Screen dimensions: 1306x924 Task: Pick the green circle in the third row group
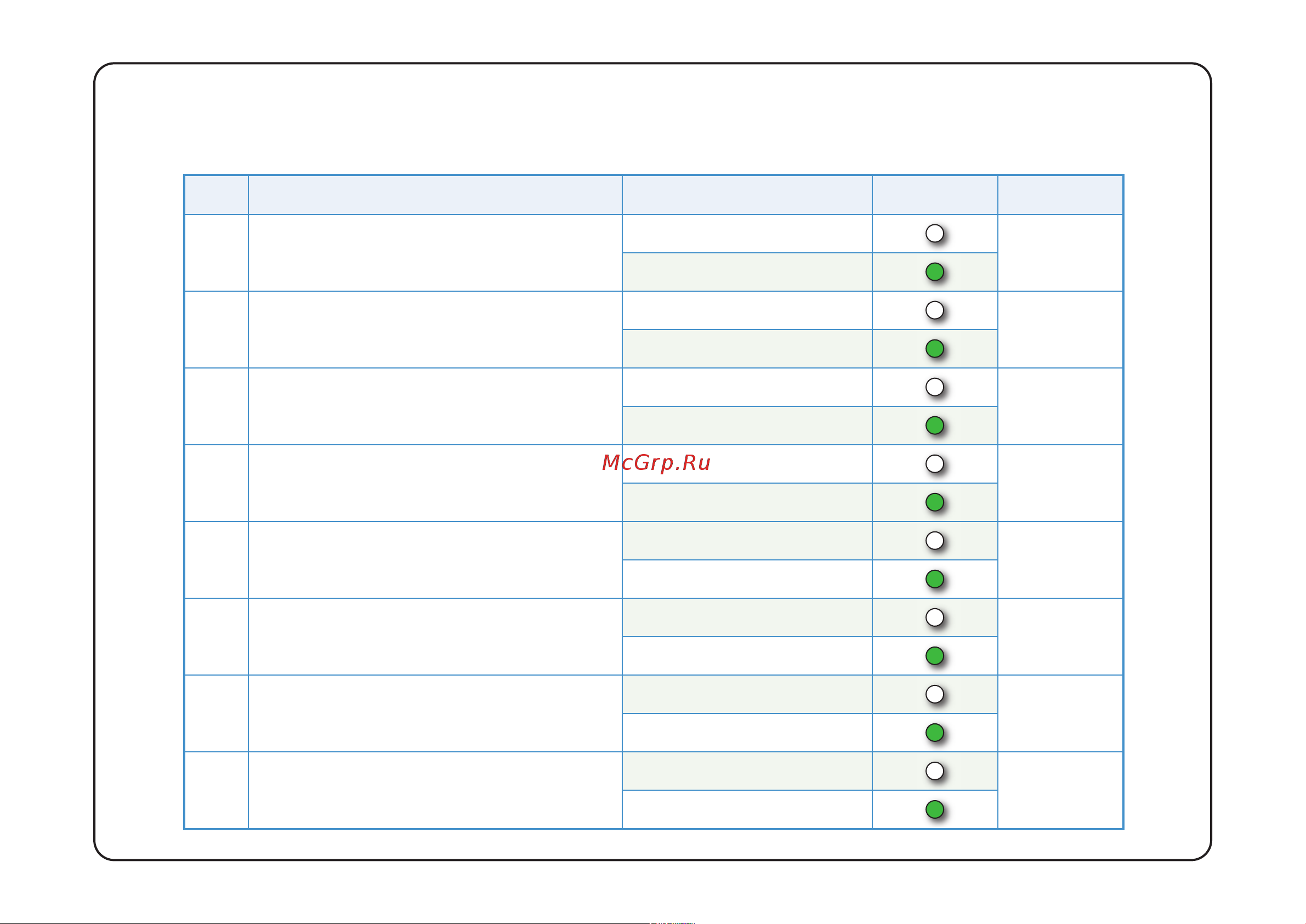(x=935, y=426)
